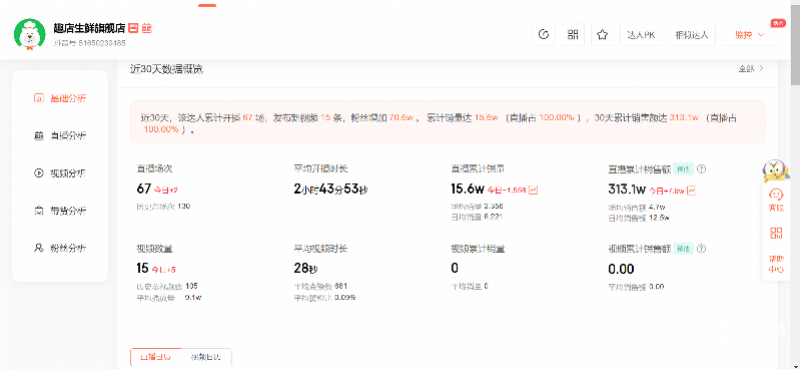Click the 能 badge beside the store name

(x=147, y=28)
